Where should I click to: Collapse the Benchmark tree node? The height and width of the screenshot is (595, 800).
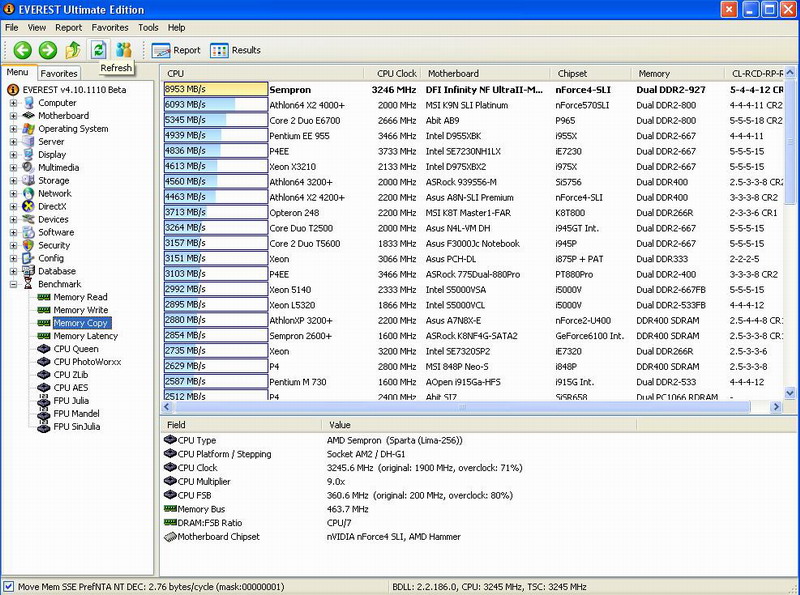(x=13, y=284)
